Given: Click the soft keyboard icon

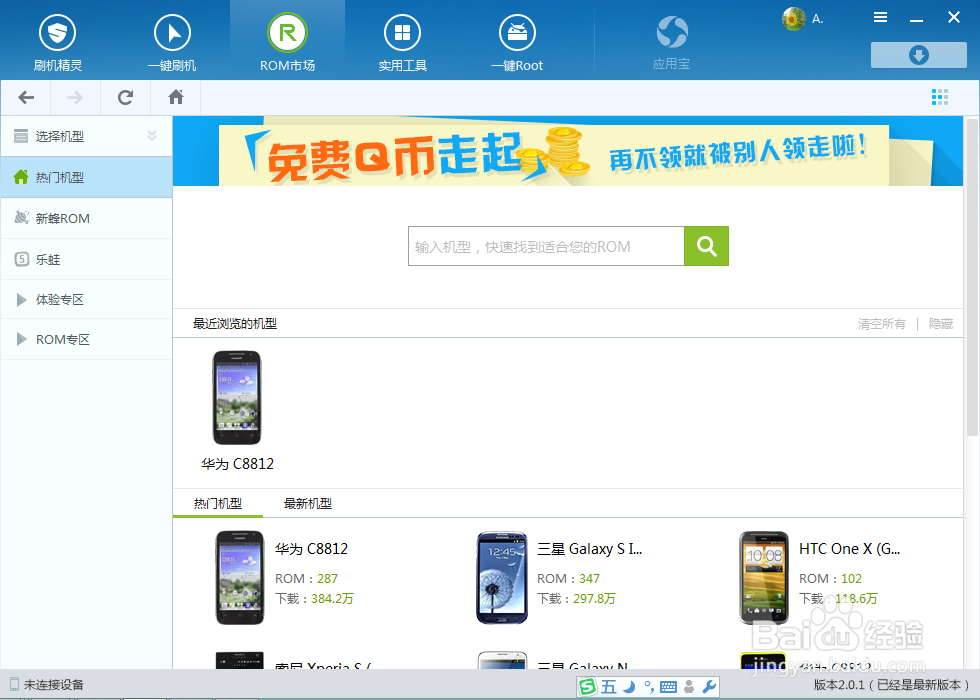Looking at the screenshot, I should coord(668,687).
